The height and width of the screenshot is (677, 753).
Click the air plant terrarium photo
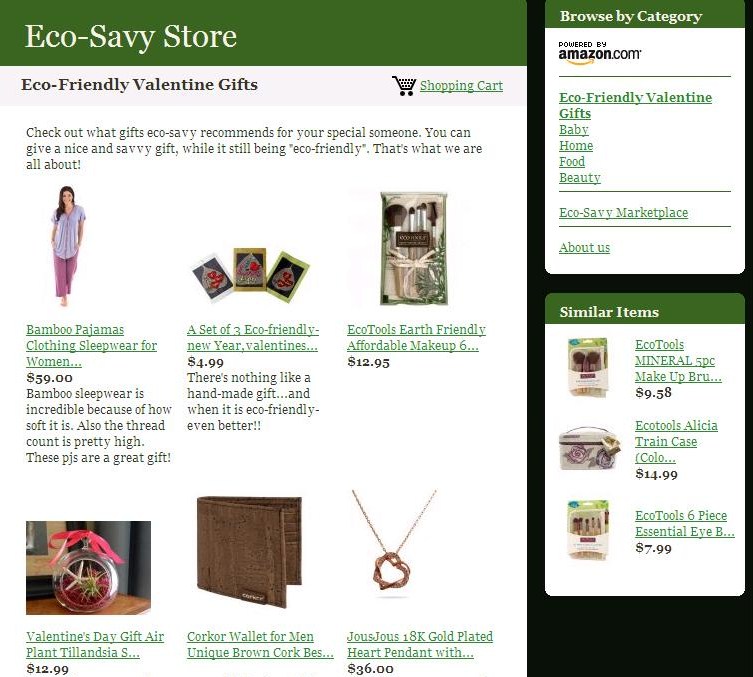(88, 568)
